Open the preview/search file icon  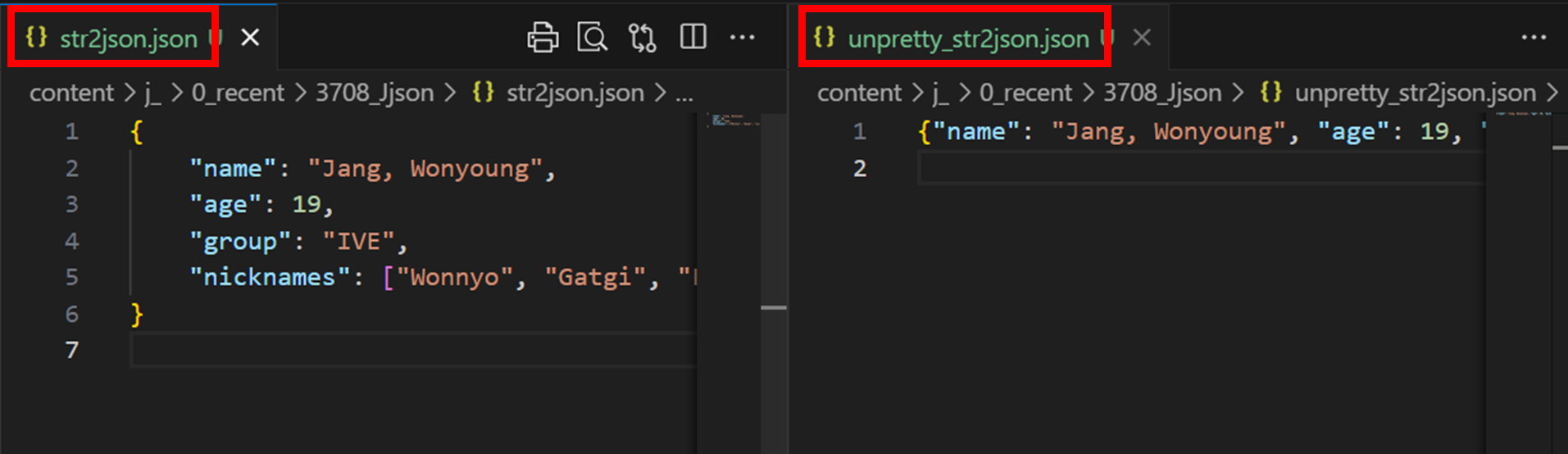pyautogui.click(x=592, y=38)
